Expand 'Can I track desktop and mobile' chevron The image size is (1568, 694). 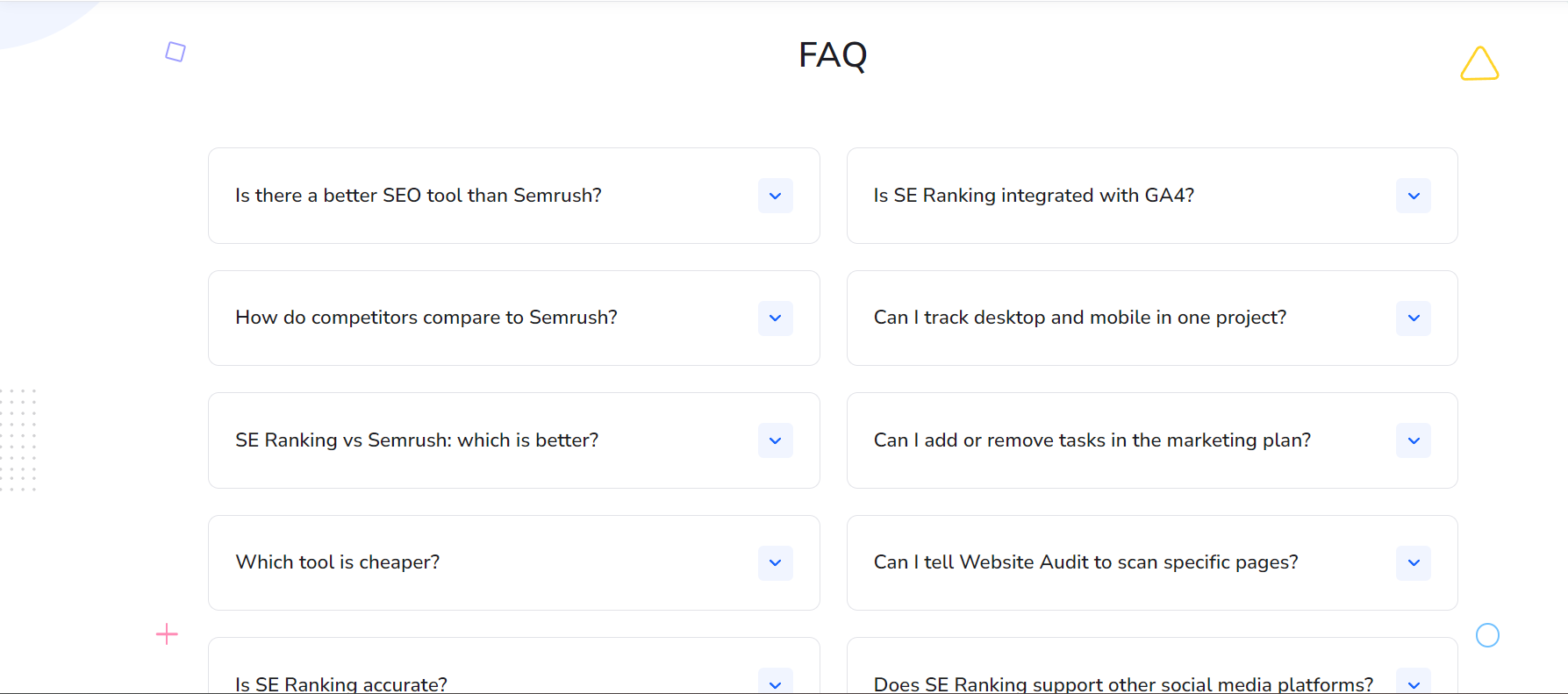click(1413, 318)
